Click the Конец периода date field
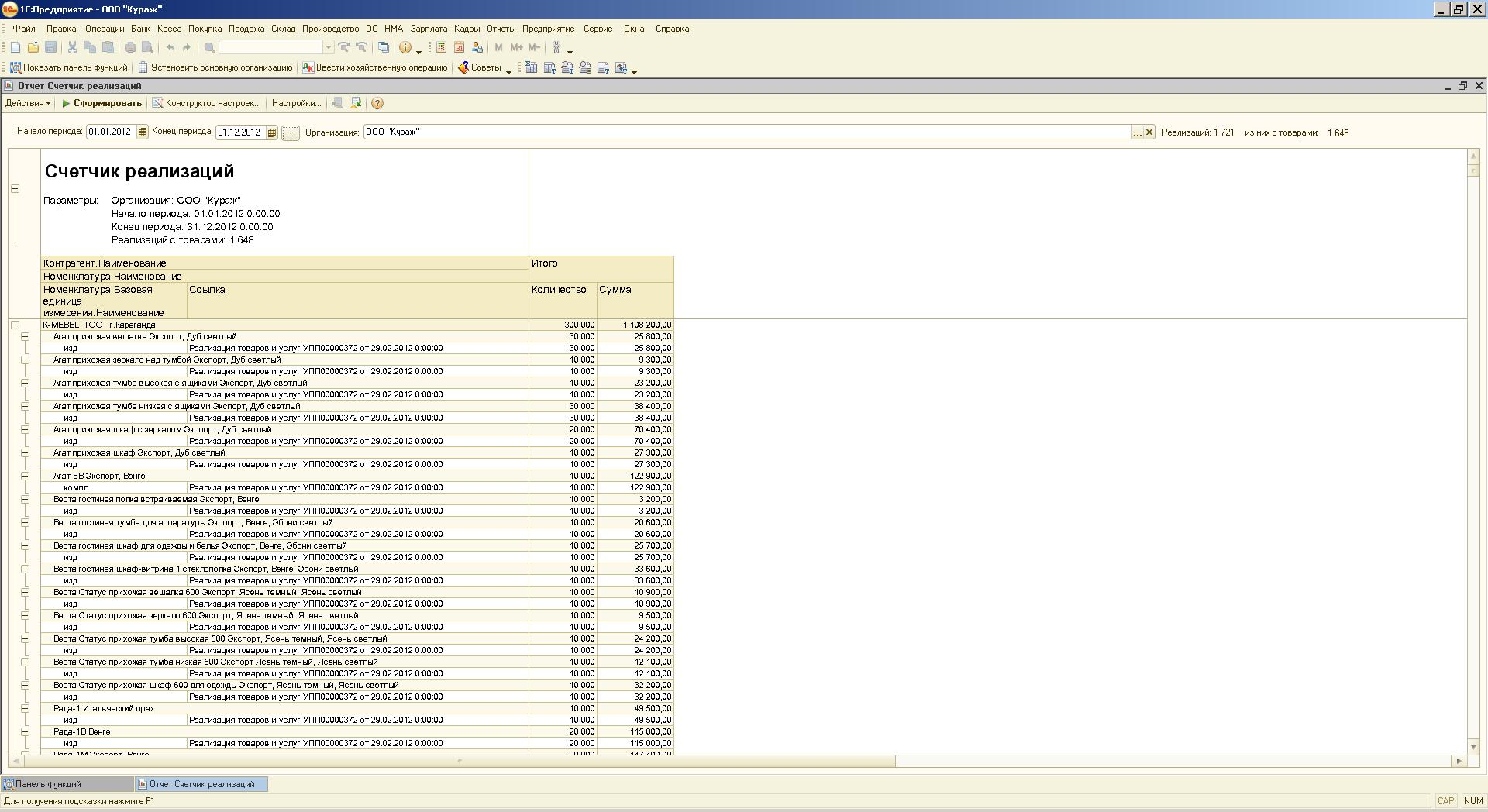 tap(241, 132)
